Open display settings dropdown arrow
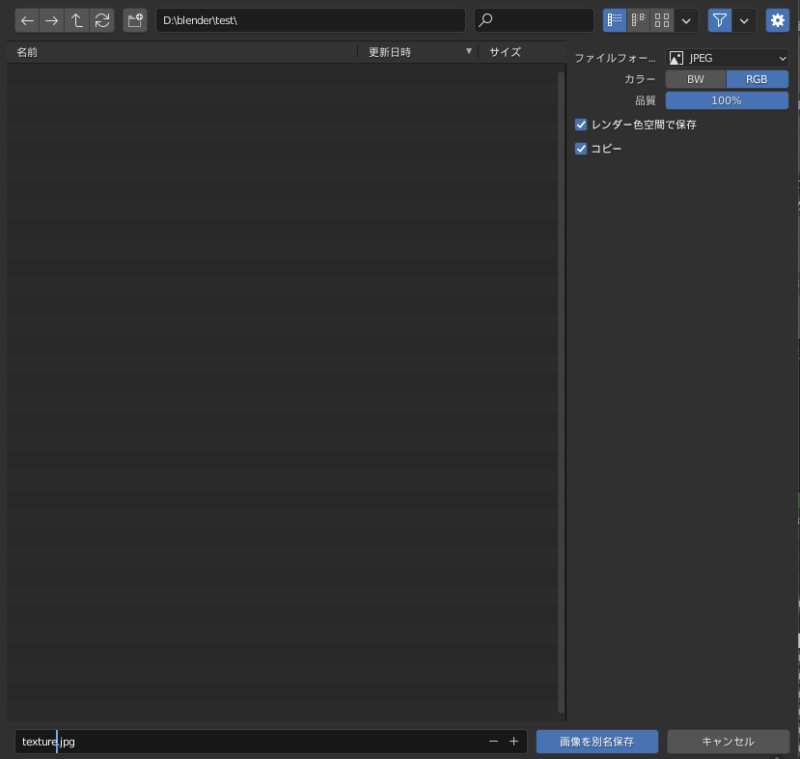 (x=686, y=21)
